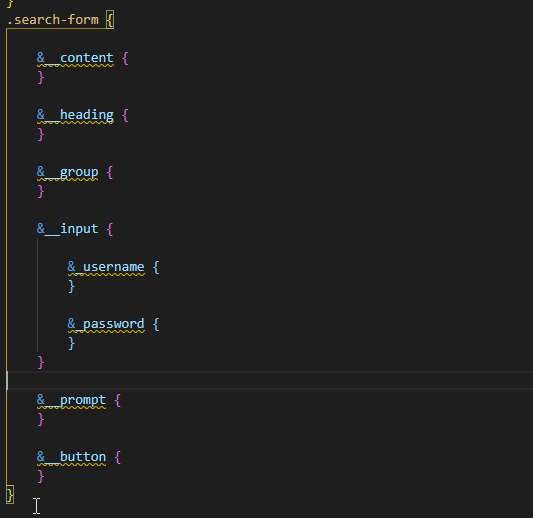Click the .search-form selector text
Image resolution: width=533 pixels, height=518 pixels.
[x=53, y=20]
